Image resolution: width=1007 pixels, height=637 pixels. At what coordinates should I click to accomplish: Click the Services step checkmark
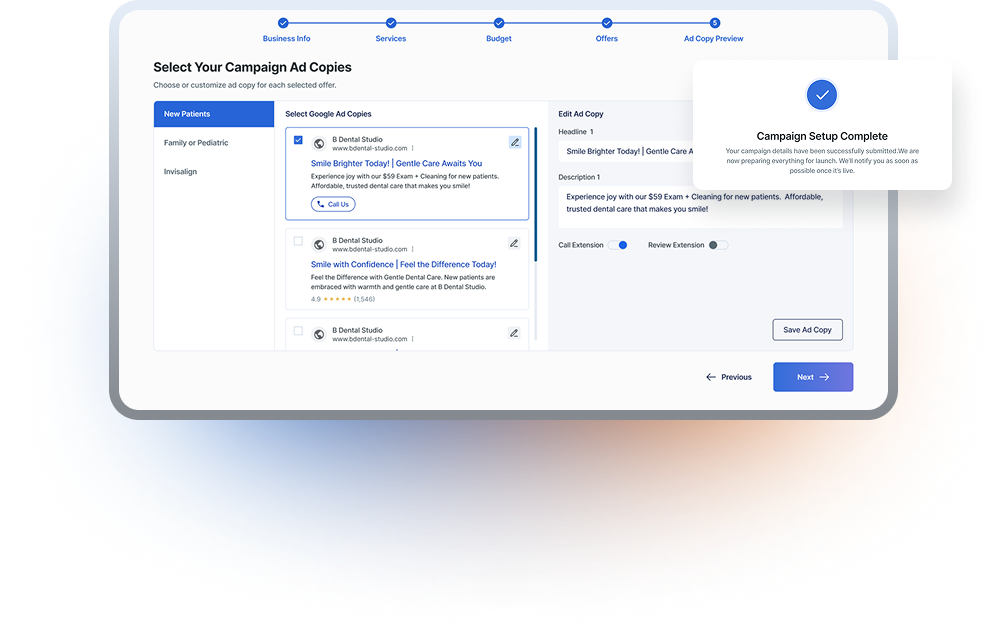tap(391, 22)
